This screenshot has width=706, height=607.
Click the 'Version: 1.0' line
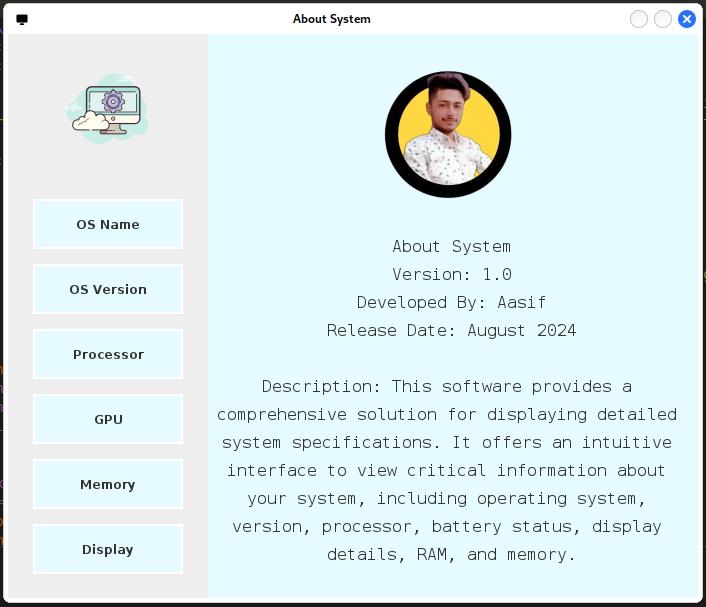point(451,274)
